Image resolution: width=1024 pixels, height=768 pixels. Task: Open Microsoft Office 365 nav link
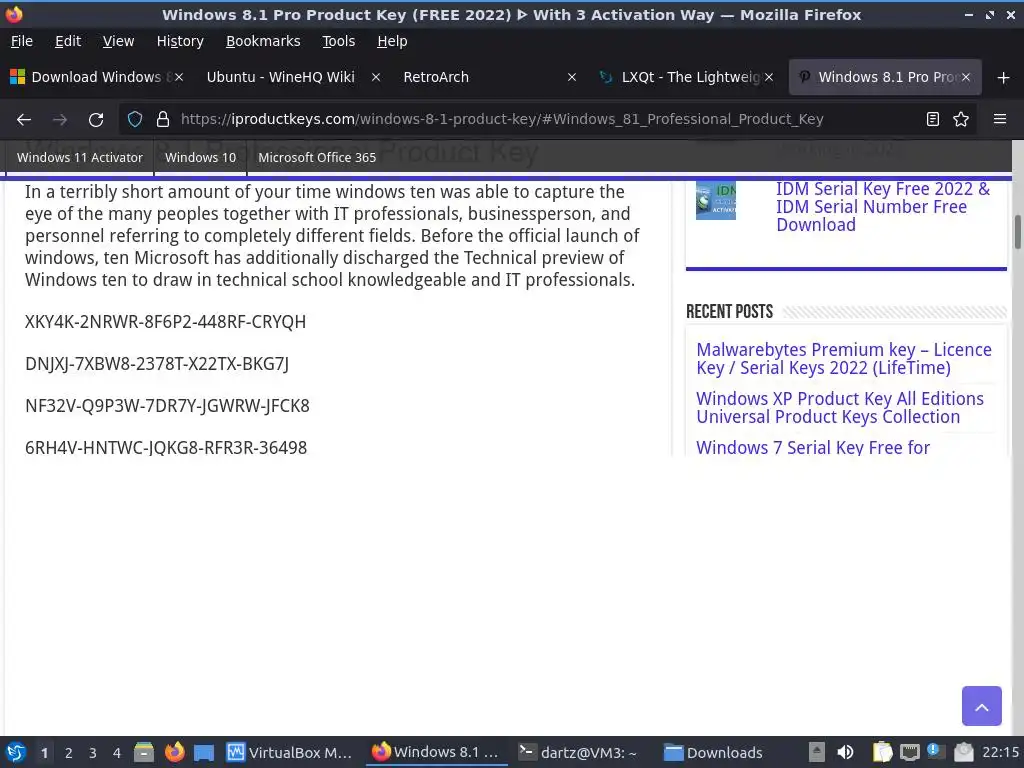317,157
